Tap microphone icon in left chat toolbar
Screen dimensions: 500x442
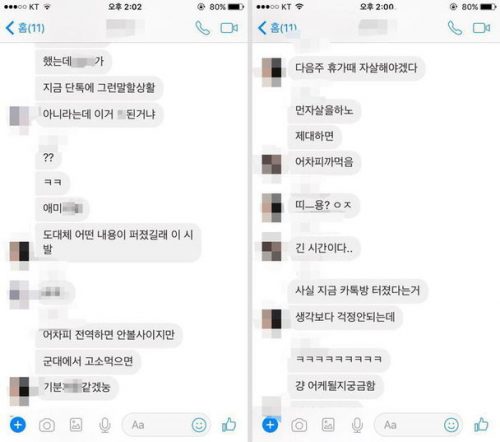click(105, 425)
